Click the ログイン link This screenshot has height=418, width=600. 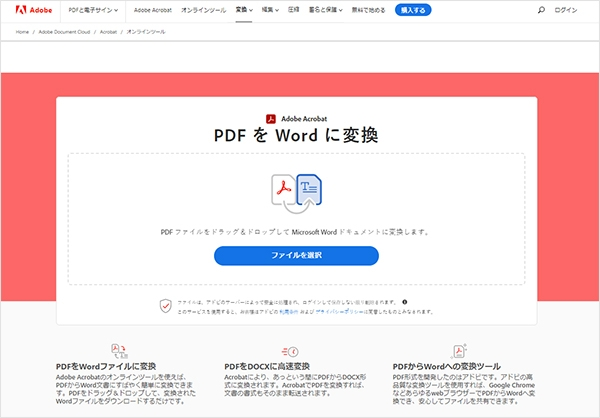(x=566, y=10)
